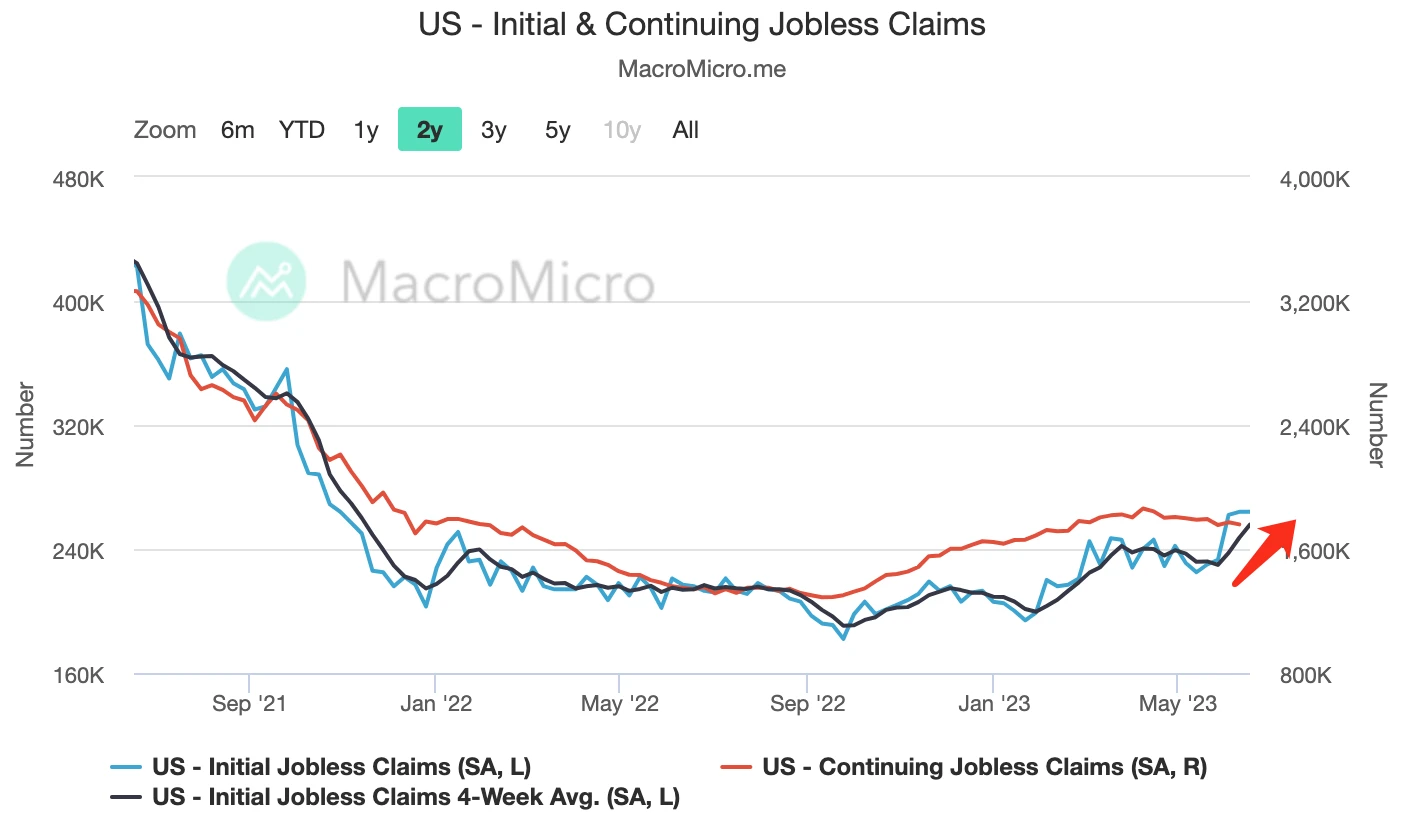This screenshot has width=1402, height=828.
Task: Set zoom range to 6m
Action: (x=238, y=130)
